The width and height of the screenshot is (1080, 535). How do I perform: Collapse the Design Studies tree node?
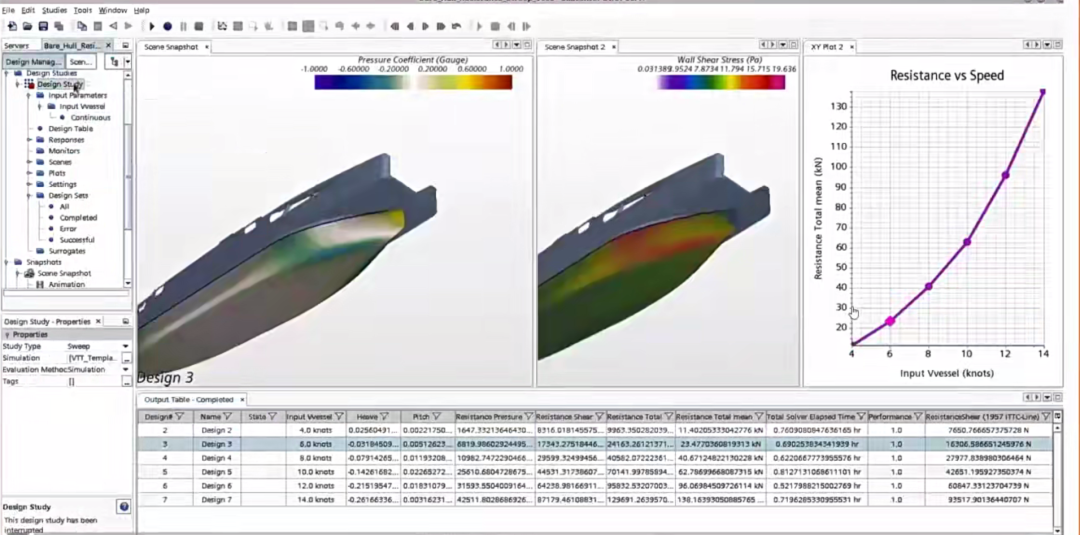point(6,73)
